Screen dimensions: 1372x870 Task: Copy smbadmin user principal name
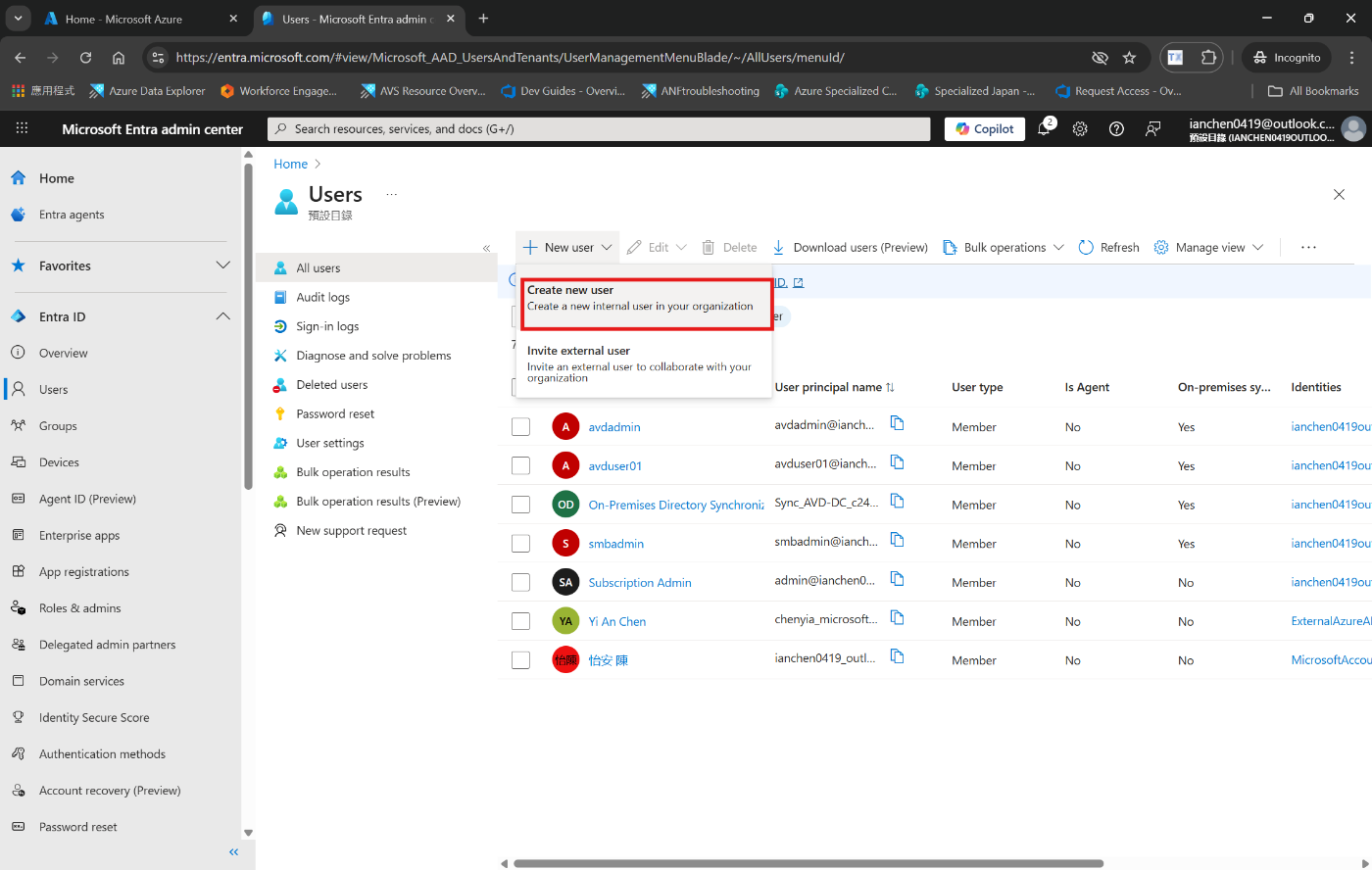(897, 540)
